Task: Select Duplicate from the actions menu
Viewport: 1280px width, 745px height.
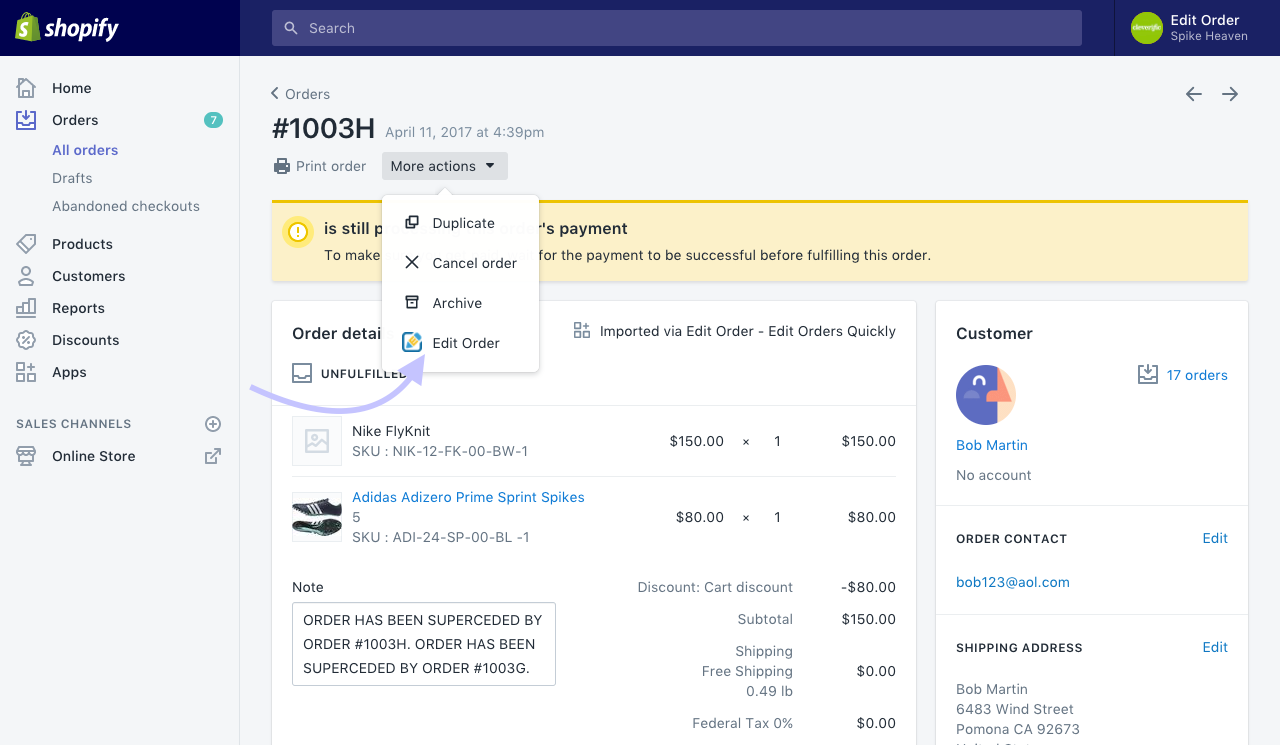Action: tap(462, 222)
